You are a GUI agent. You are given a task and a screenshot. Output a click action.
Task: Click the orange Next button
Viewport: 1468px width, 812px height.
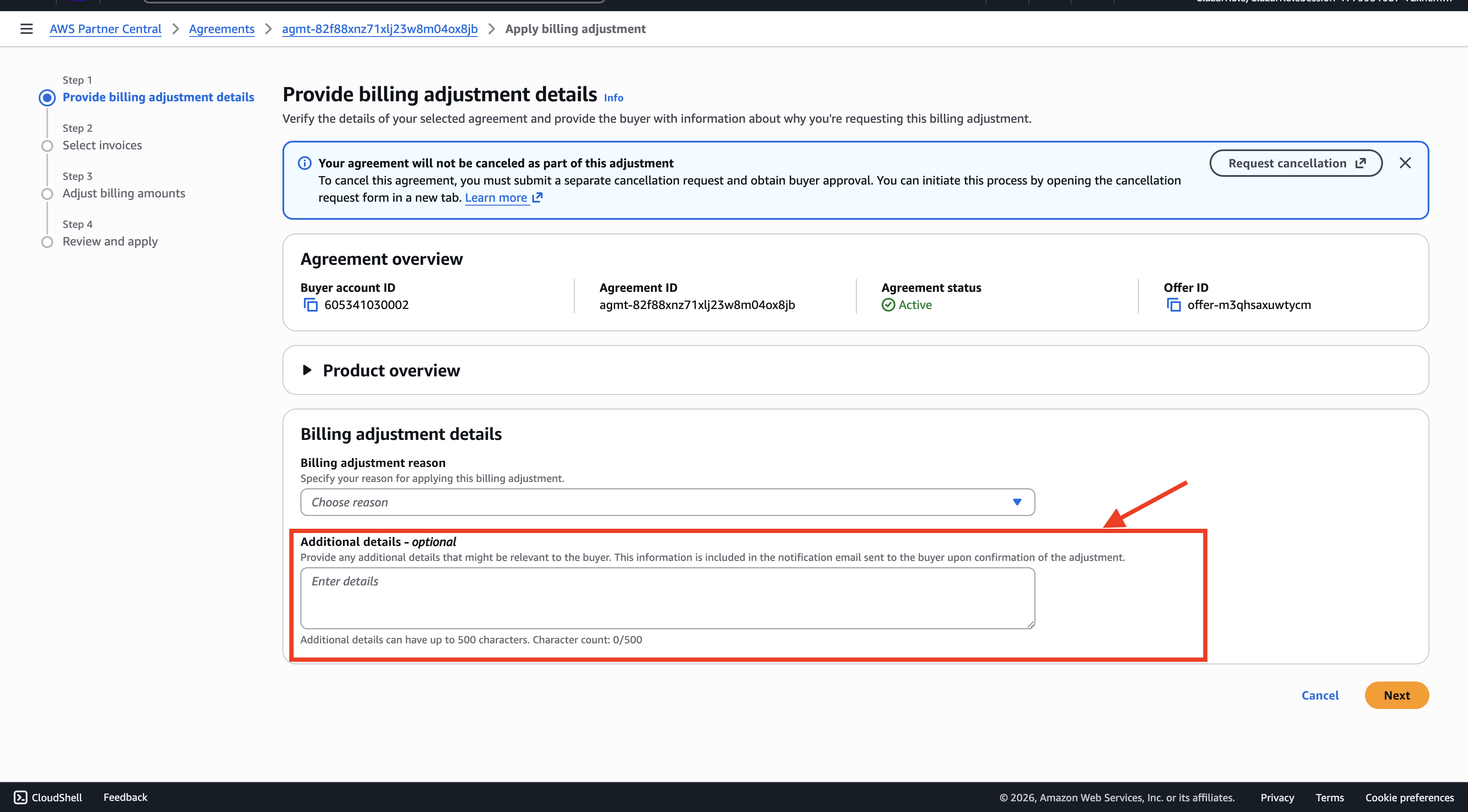(1397, 695)
